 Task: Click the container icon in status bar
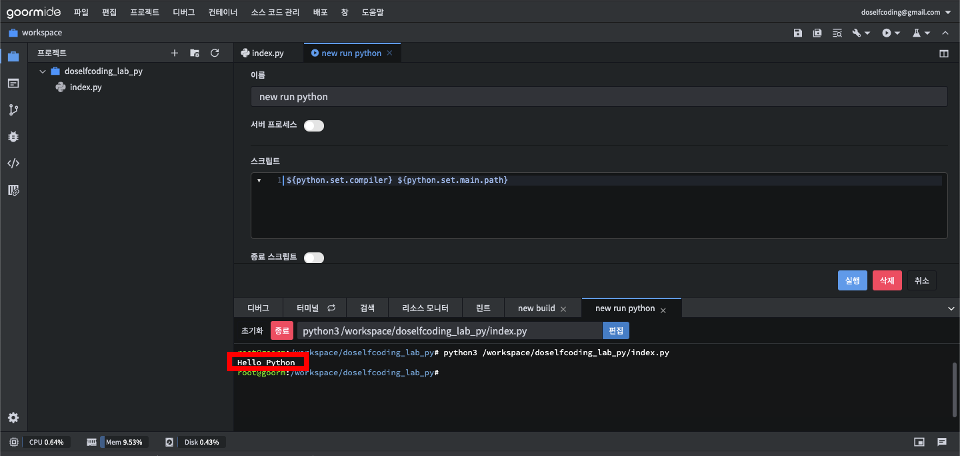click(x=13, y=442)
